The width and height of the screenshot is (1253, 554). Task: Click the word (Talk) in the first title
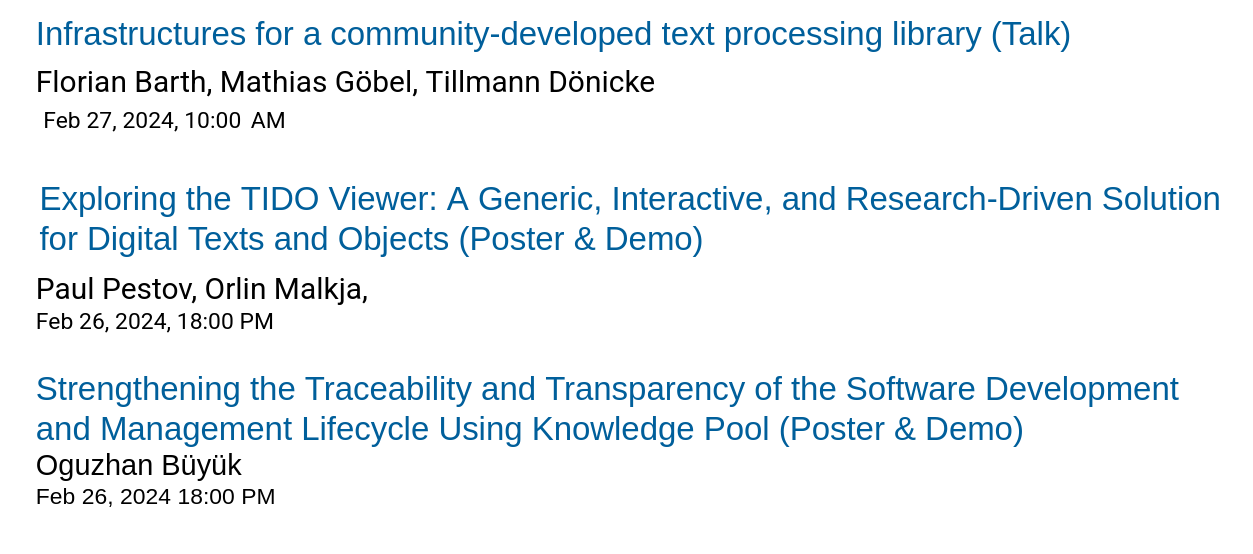click(x=1031, y=35)
